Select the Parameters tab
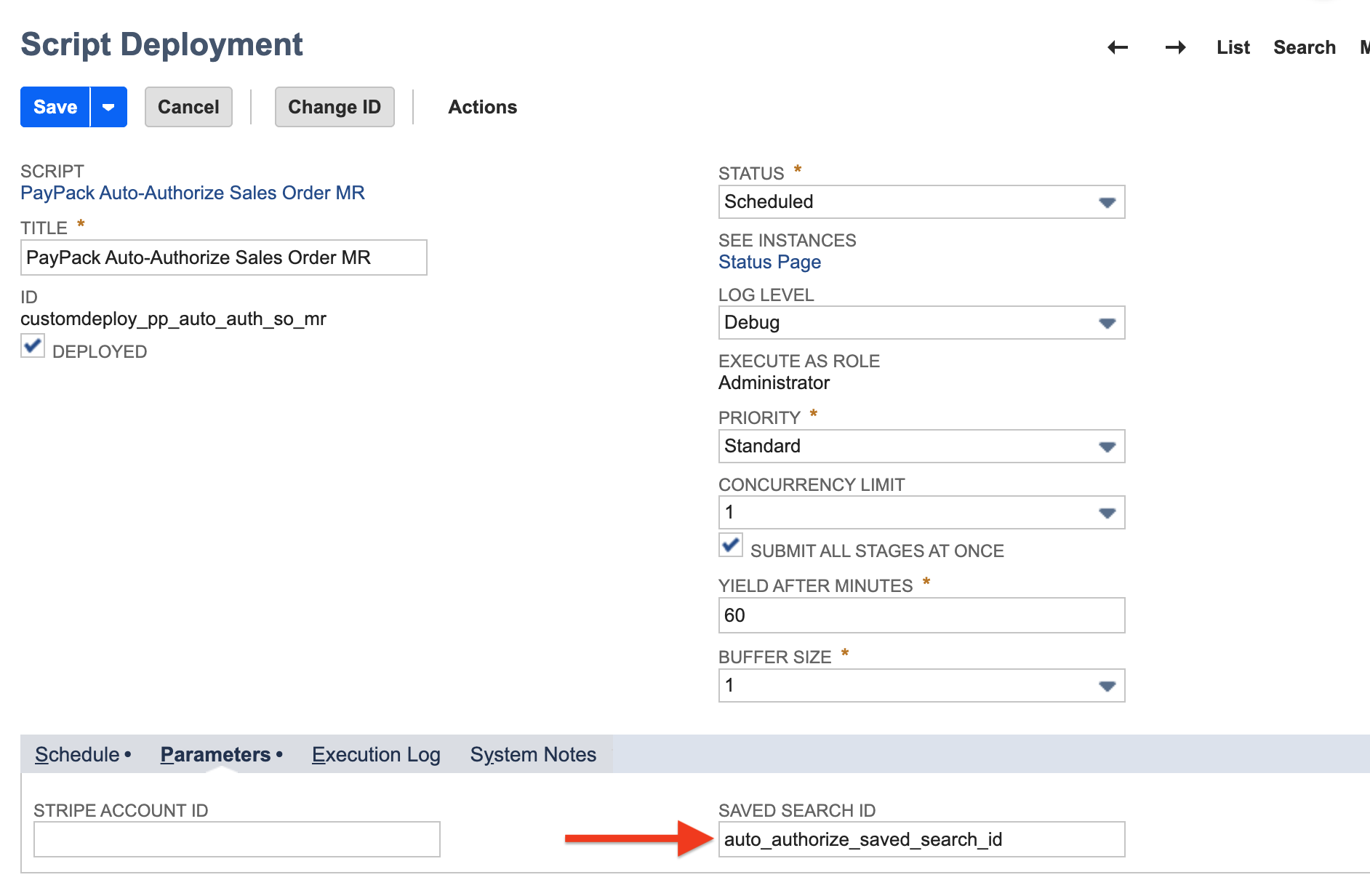Image resolution: width=1370 pixels, height=896 pixels. click(215, 755)
